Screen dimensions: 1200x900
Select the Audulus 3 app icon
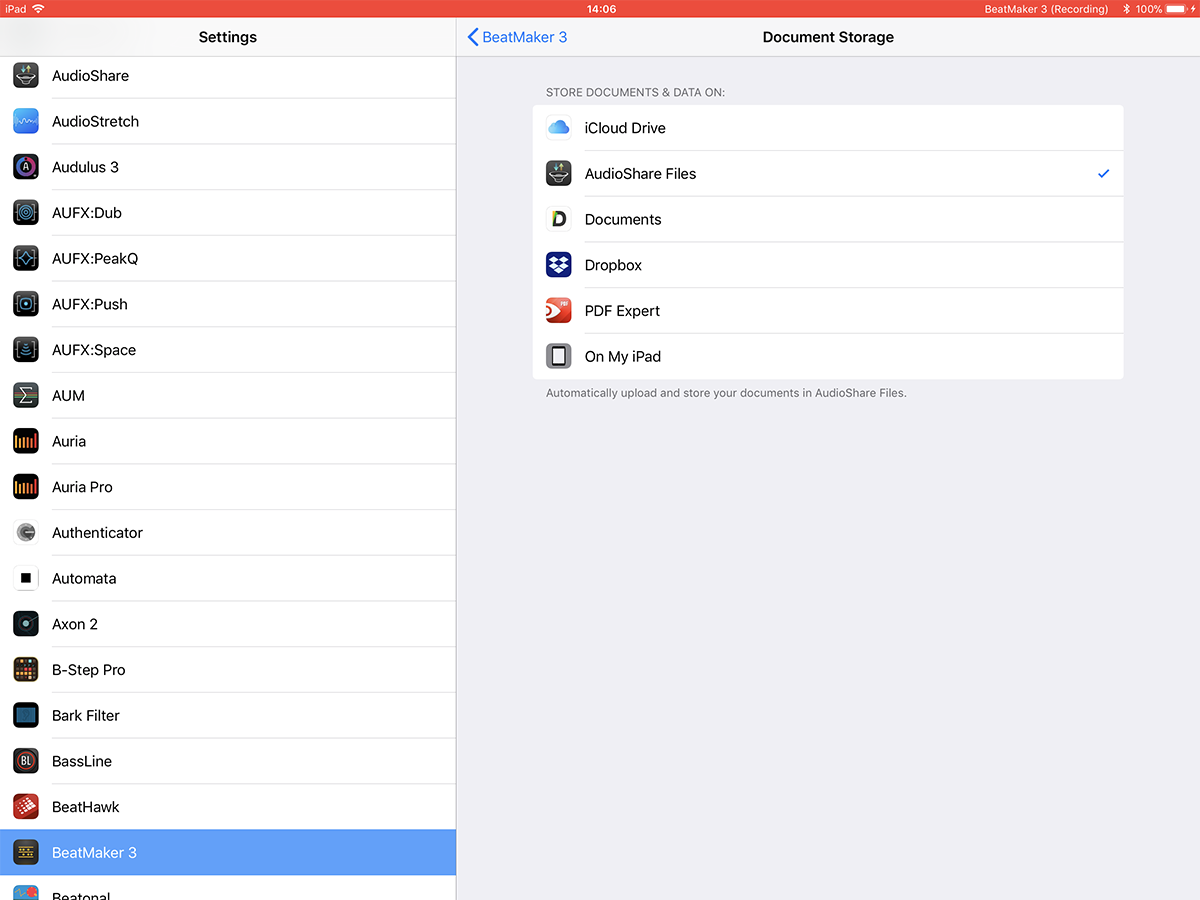[26, 167]
